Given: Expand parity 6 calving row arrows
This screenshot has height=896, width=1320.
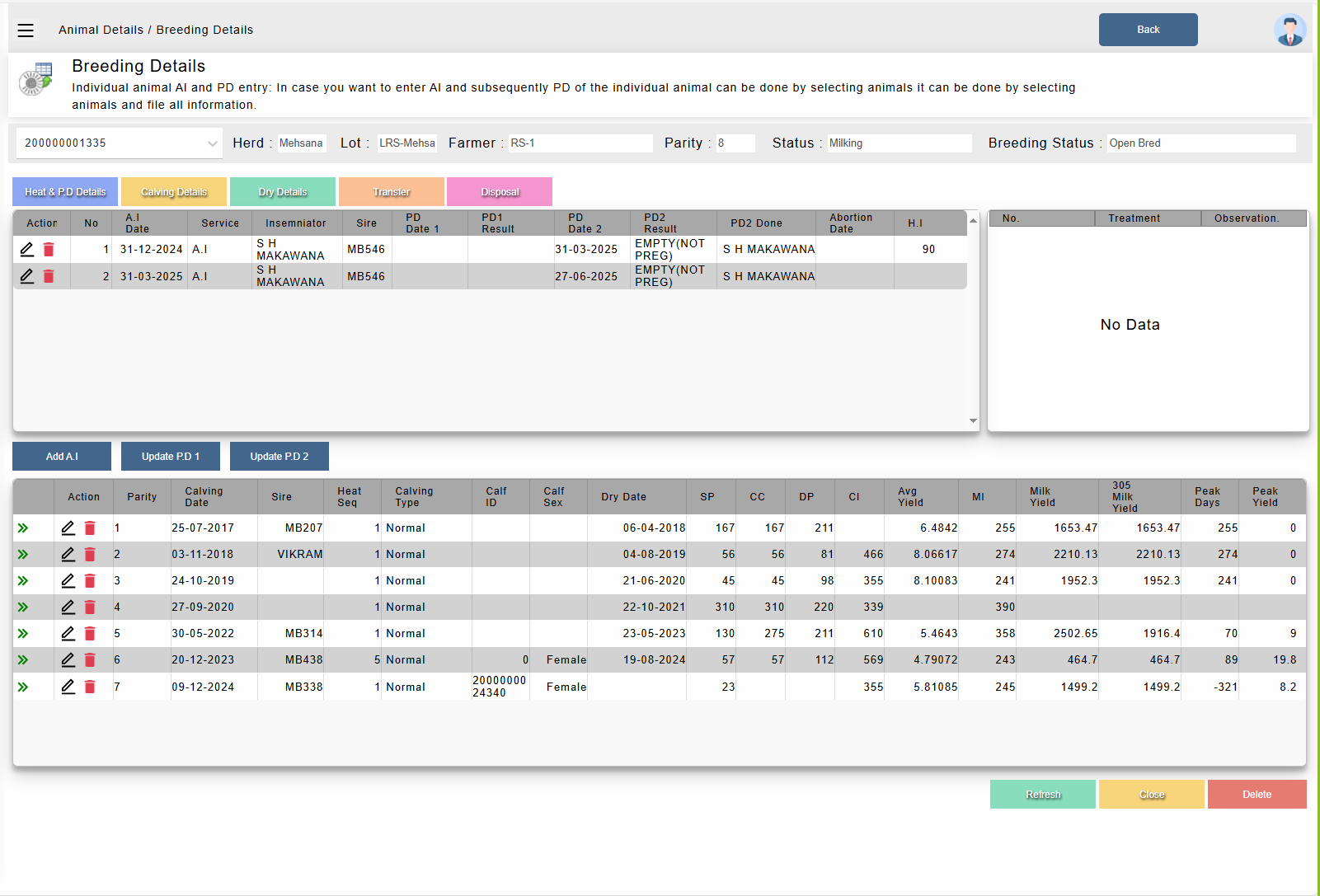Looking at the screenshot, I should coord(23,660).
